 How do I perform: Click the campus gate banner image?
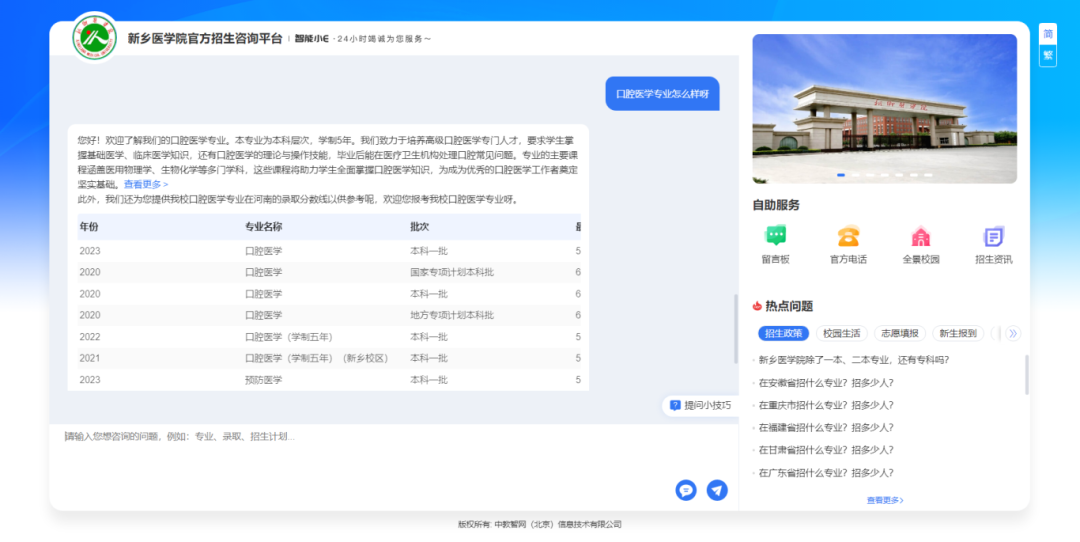(x=884, y=109)
